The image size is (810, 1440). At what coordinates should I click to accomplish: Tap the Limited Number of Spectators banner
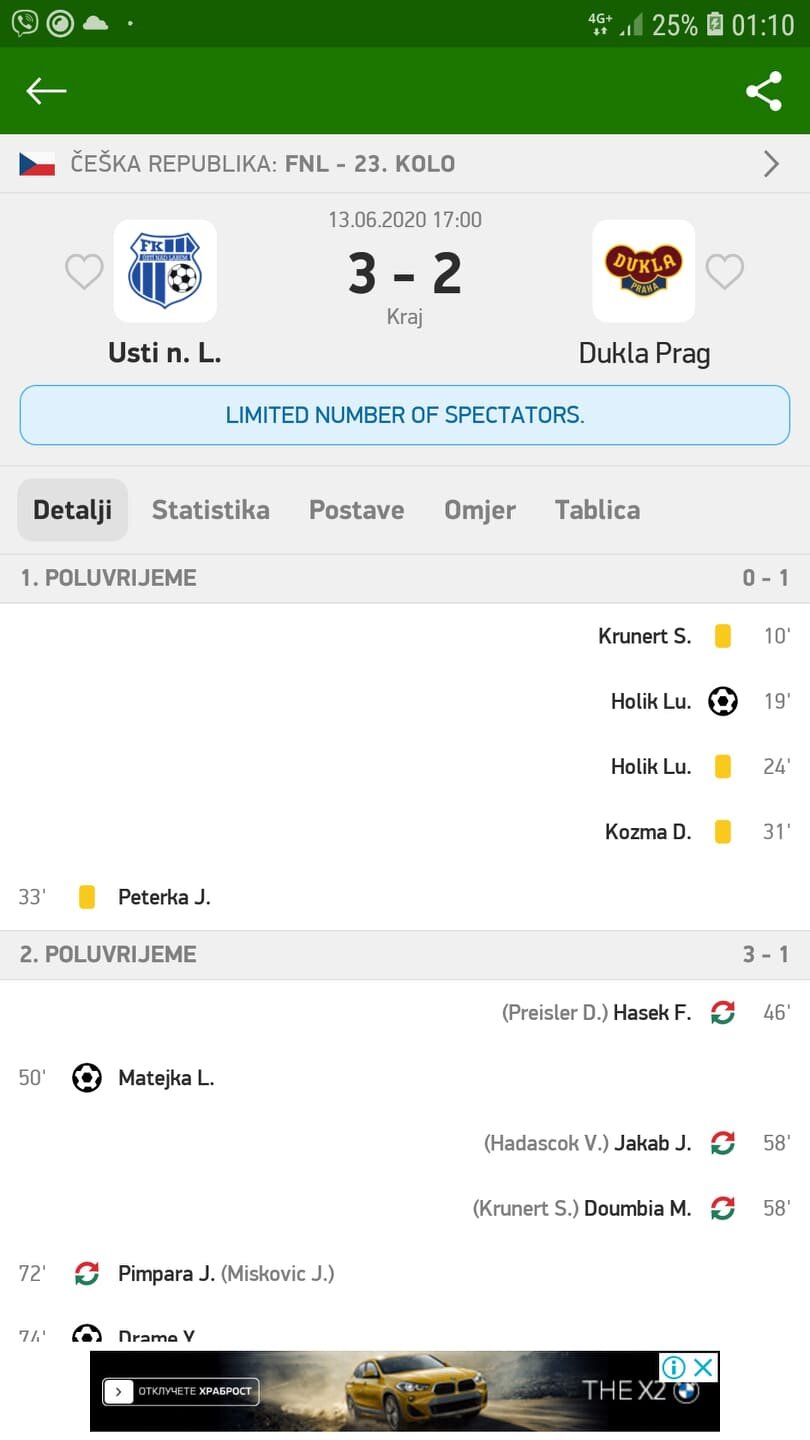(x=405, y=415)
